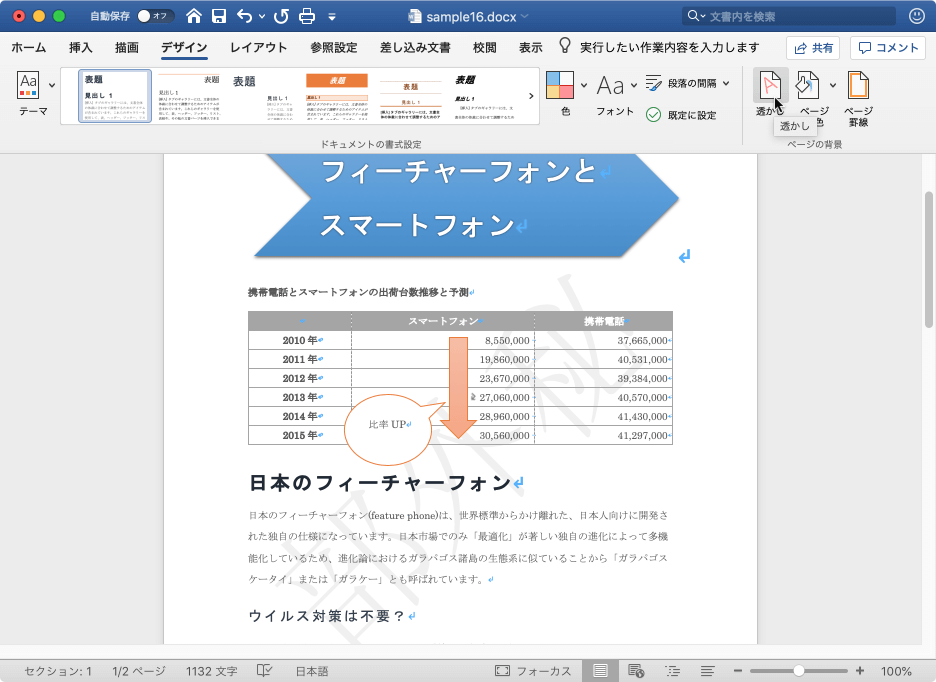
Task: Click the Comments (コメント) button
Action: point(888,48)
